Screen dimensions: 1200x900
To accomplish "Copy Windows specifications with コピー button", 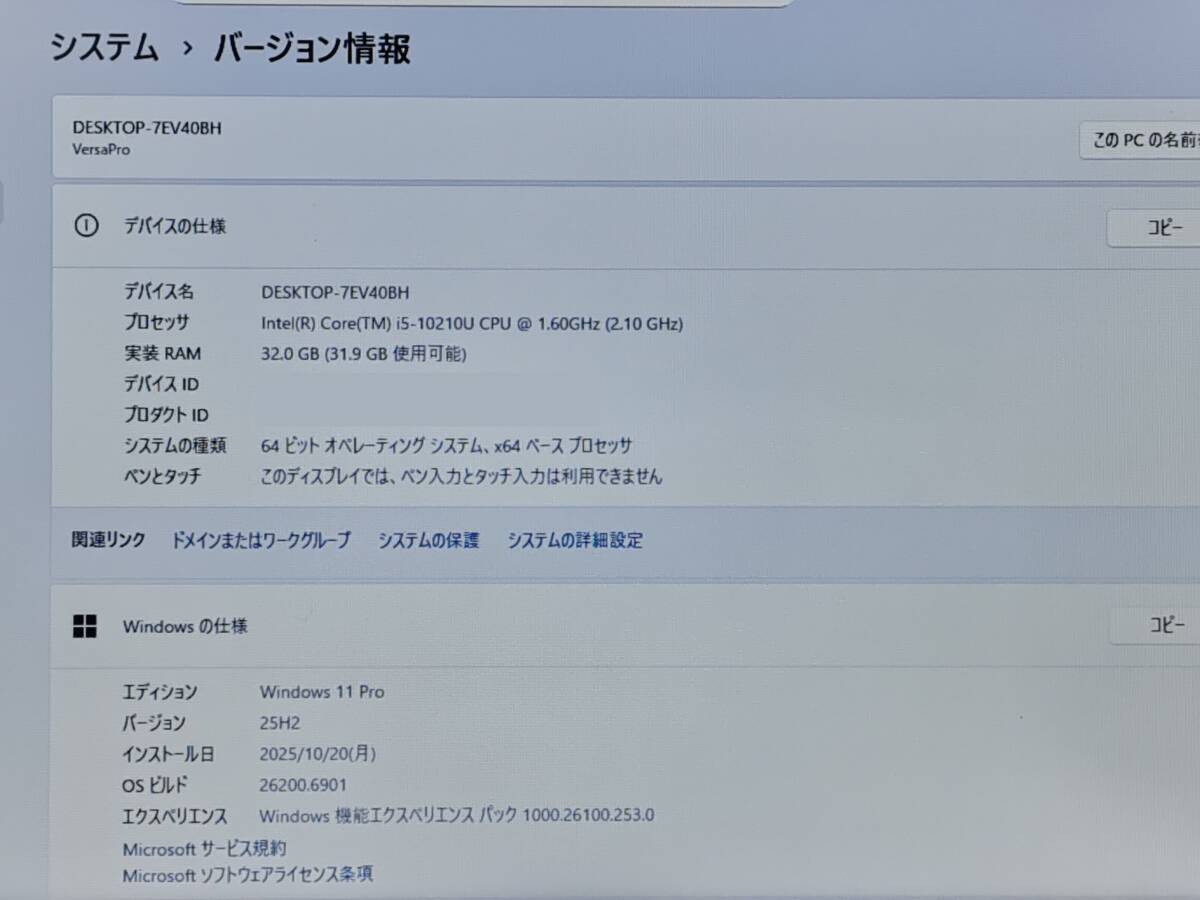I will click(x=1155, y=626).
